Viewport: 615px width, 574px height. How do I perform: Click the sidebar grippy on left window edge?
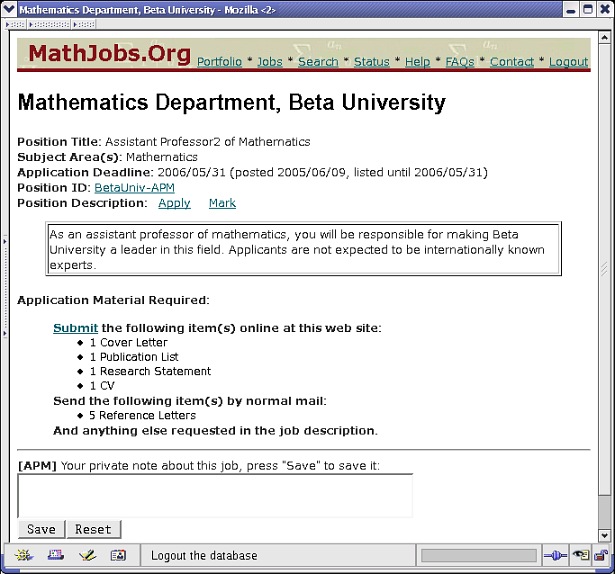pyautogui.click(x=5, y=286)
